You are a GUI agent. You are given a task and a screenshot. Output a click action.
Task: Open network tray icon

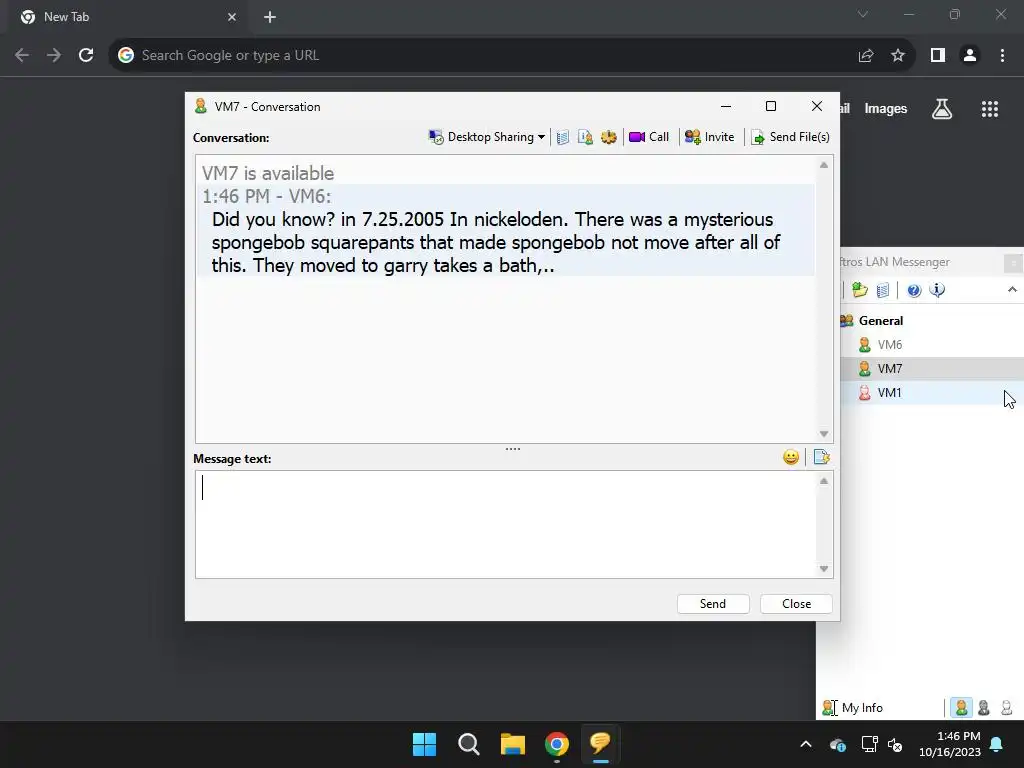pos(869,744)
